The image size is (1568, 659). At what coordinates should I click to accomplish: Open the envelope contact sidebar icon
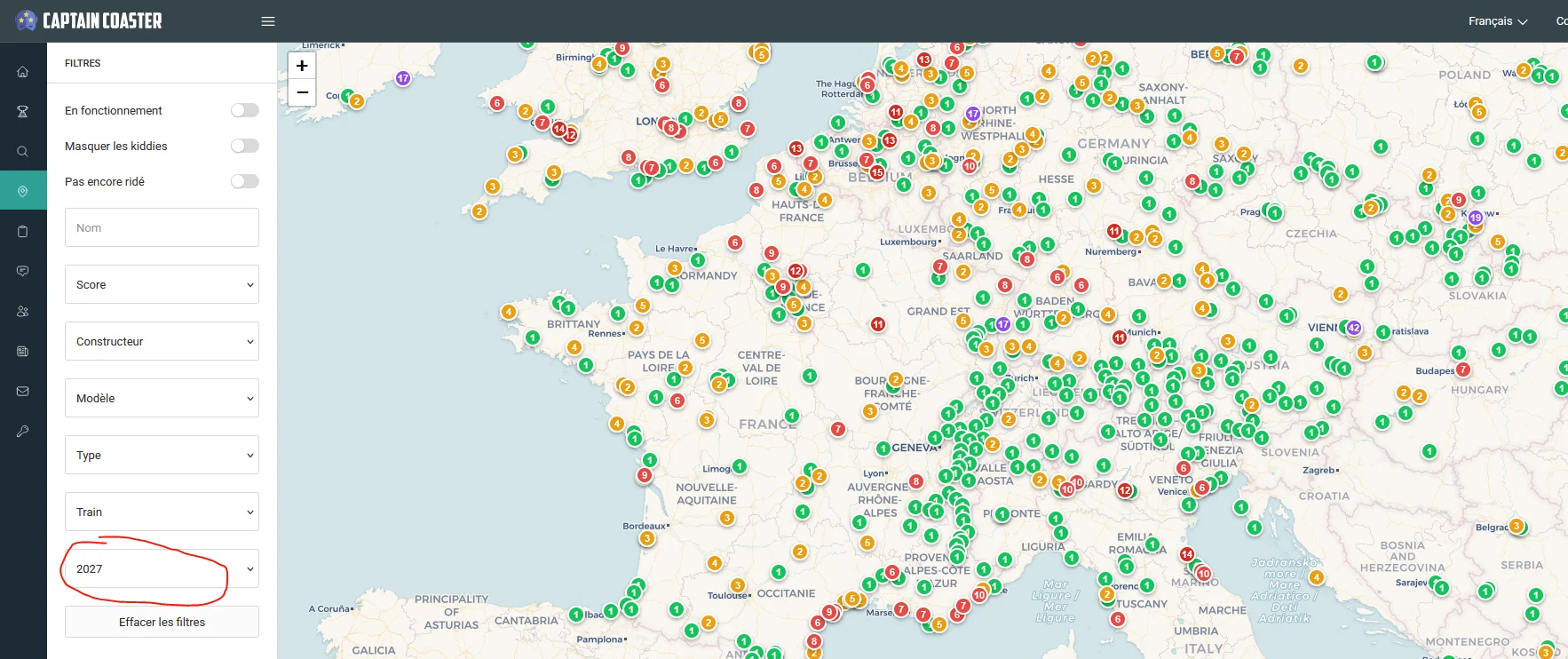(x=23, y=391)
